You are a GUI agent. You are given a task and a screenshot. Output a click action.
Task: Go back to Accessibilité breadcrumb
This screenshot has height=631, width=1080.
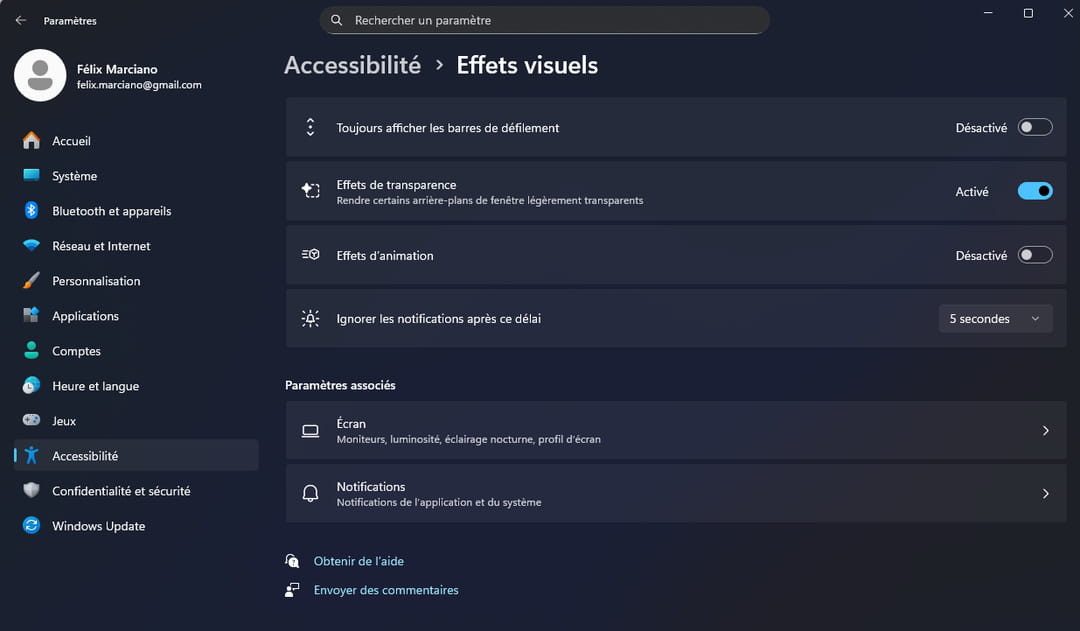(x=352, y=65)
